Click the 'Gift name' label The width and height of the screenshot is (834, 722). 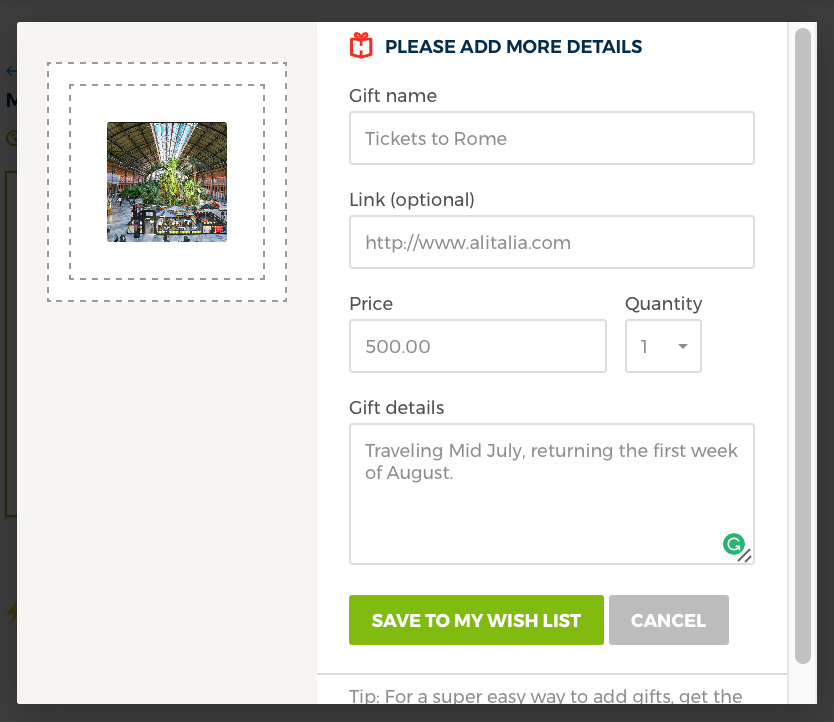click(393, 96)
